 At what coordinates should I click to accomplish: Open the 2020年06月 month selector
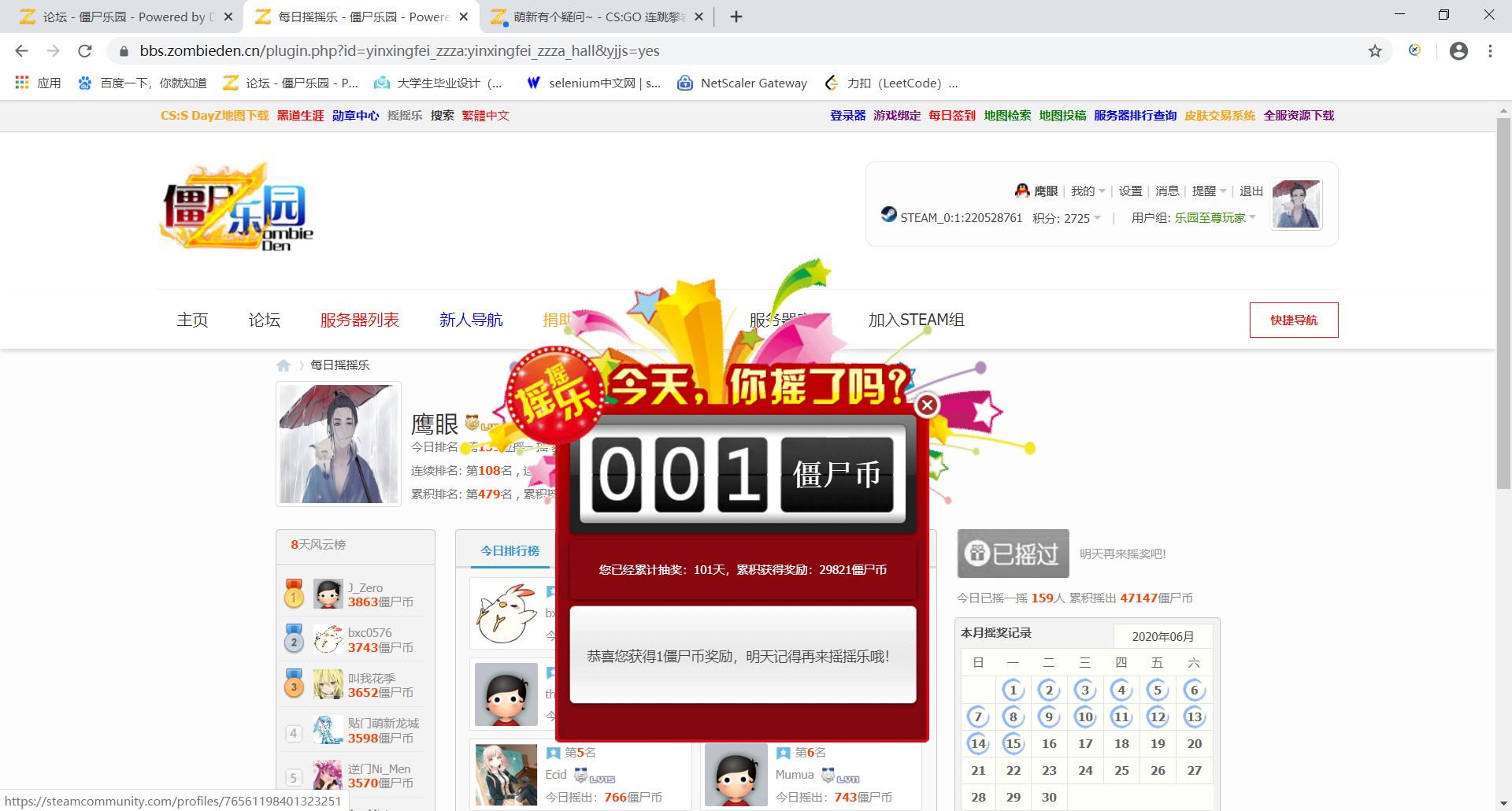click(x=1163, y=636)
